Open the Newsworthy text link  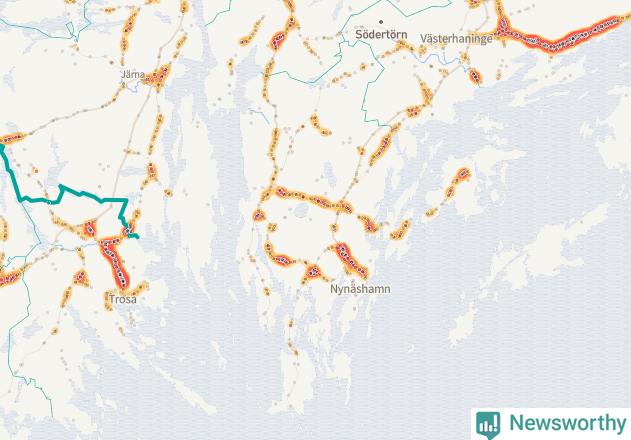coord(568,423)
